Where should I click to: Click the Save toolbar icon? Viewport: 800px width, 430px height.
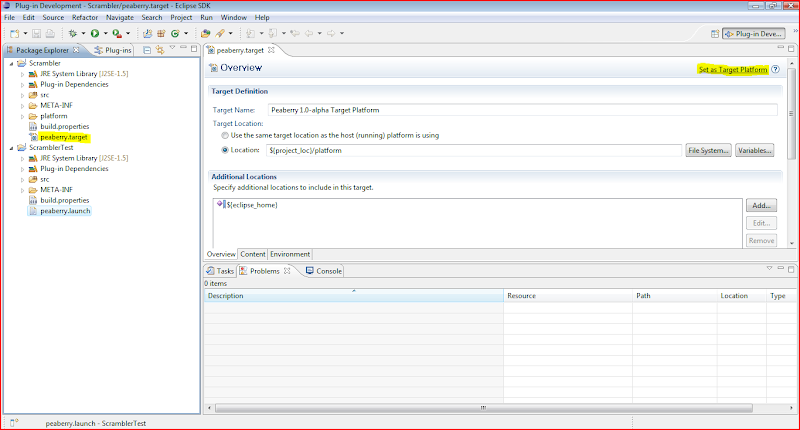36,34
